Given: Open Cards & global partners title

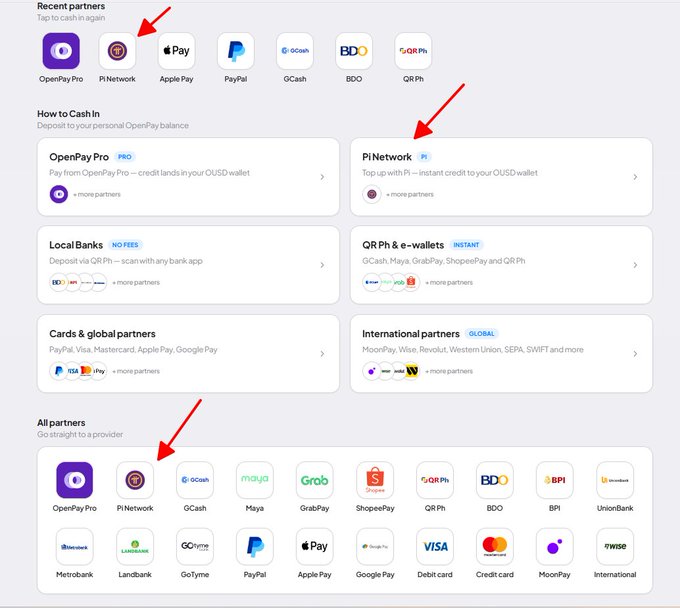Looking at the screenshot, I should click(102, 334).
